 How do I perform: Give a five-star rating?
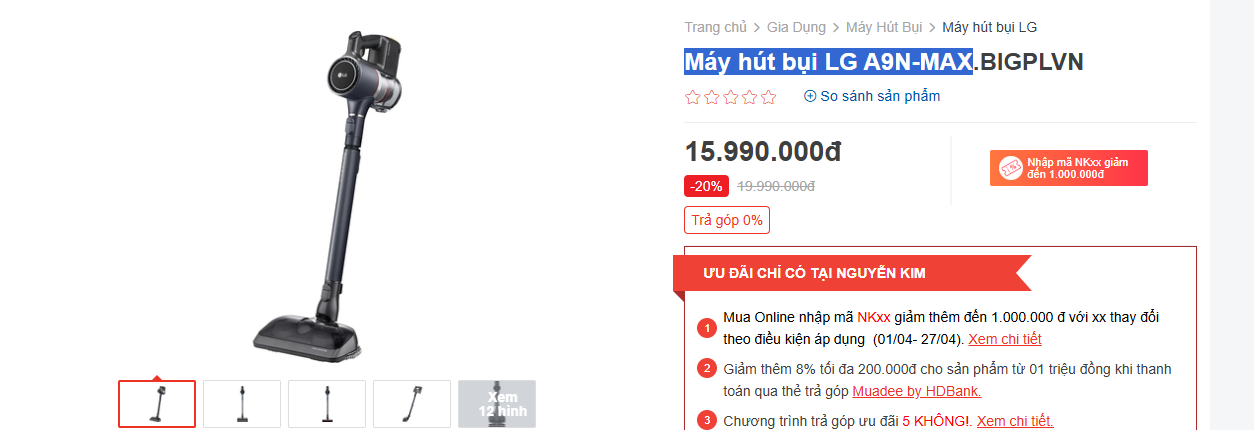point(768,97)
